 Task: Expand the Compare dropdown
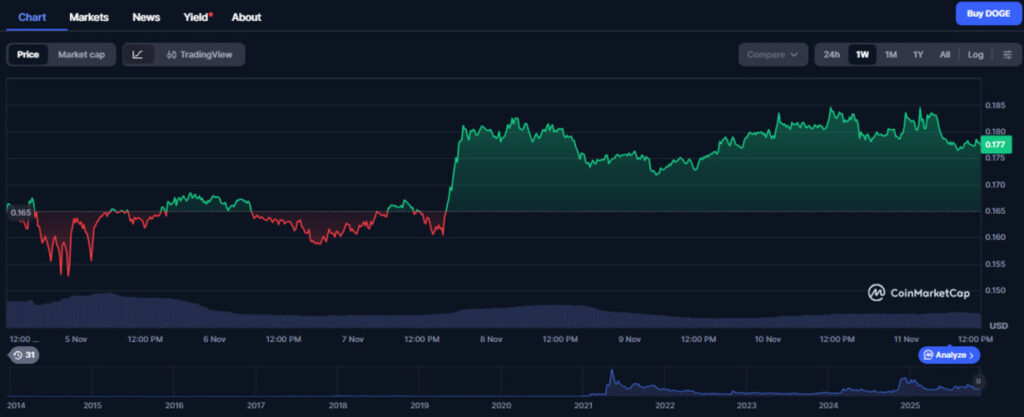[773, 55]
